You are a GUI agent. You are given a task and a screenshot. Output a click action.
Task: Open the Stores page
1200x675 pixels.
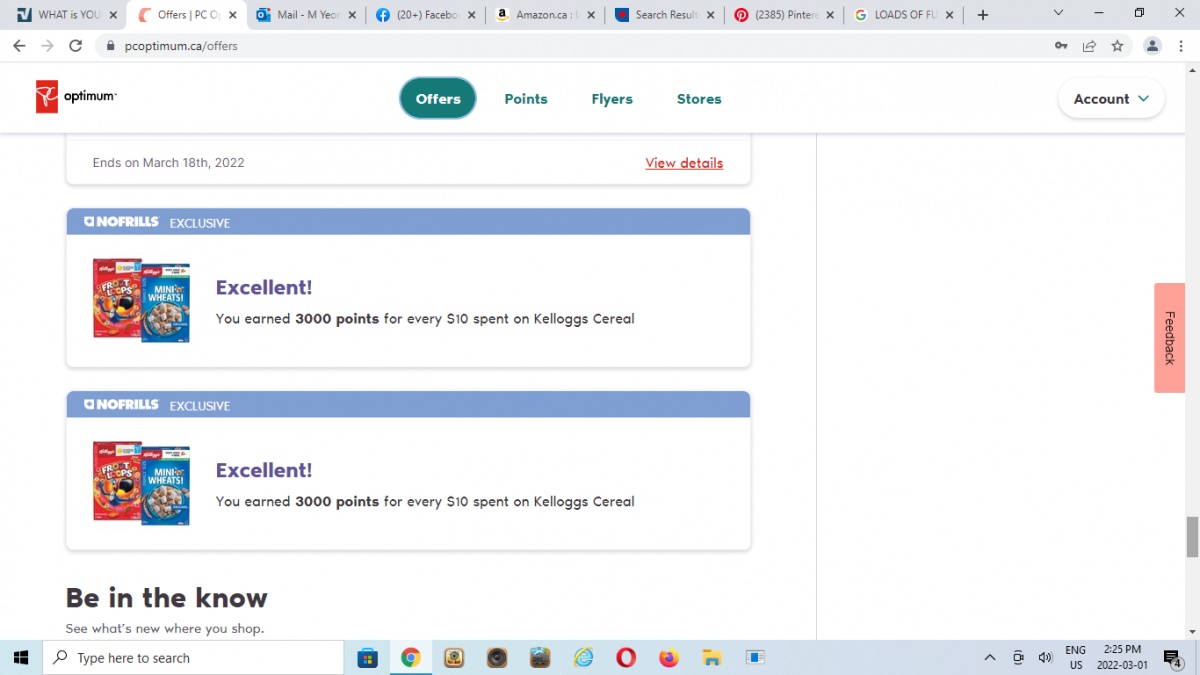[x=699, y=99]
